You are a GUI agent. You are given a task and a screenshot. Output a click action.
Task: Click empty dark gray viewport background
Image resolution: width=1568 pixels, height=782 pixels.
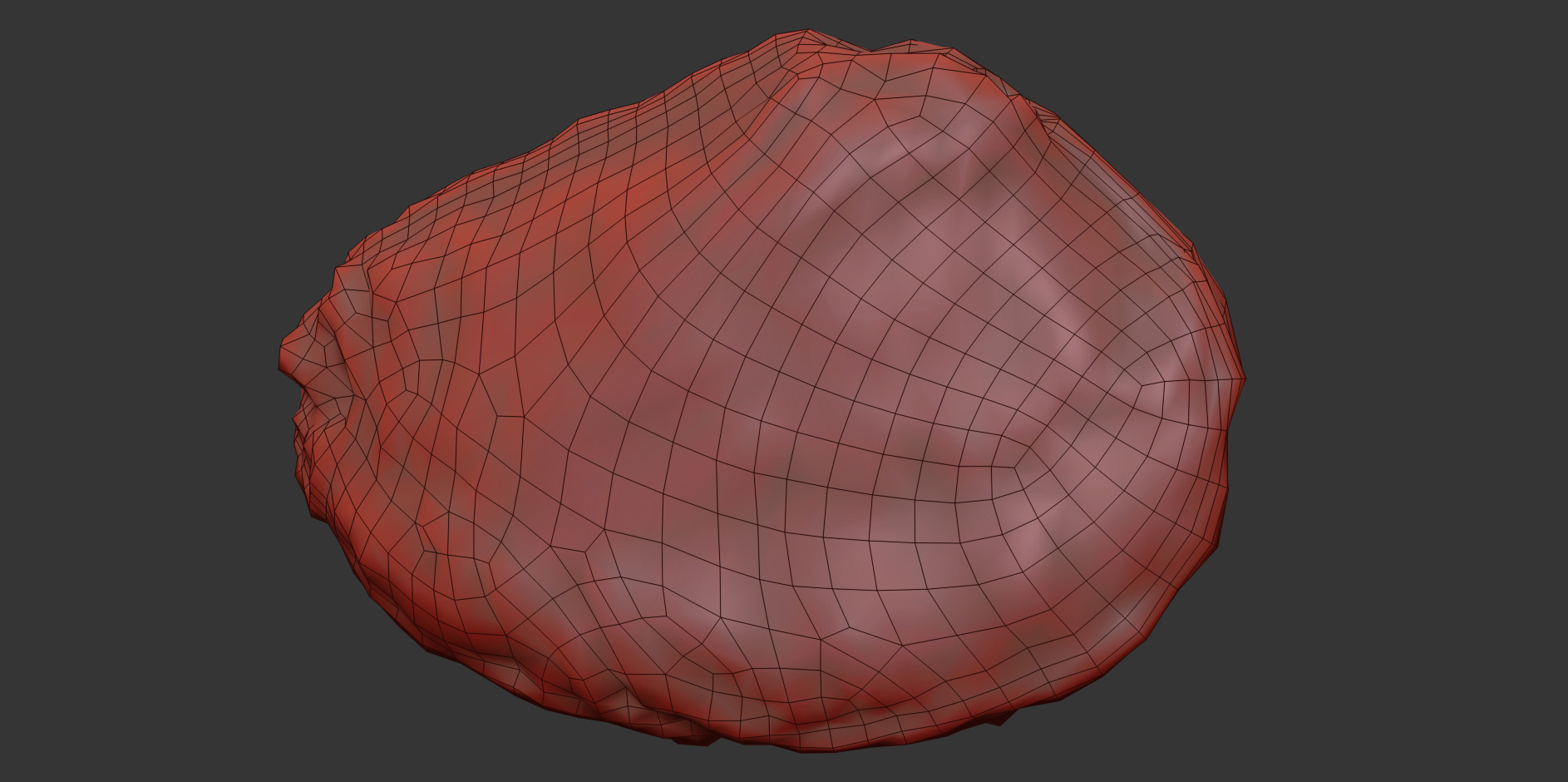coord(125,125)
